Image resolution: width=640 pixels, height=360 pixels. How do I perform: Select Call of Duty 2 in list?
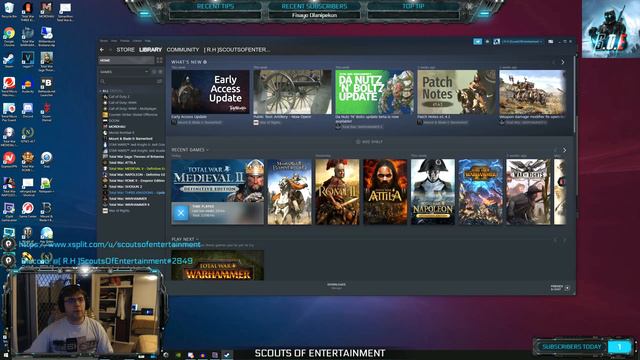click(x=119, y=97)
